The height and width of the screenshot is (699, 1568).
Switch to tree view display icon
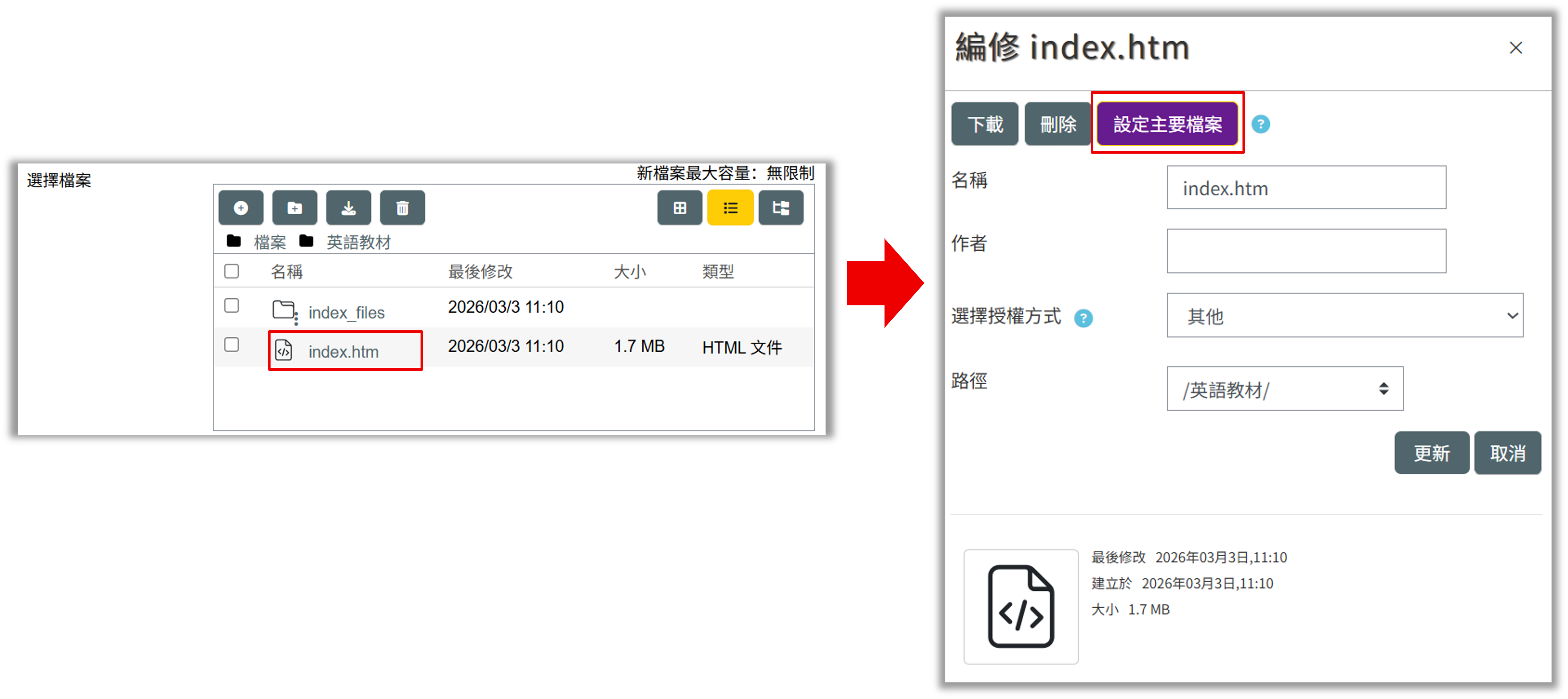[x=781, y=207]
